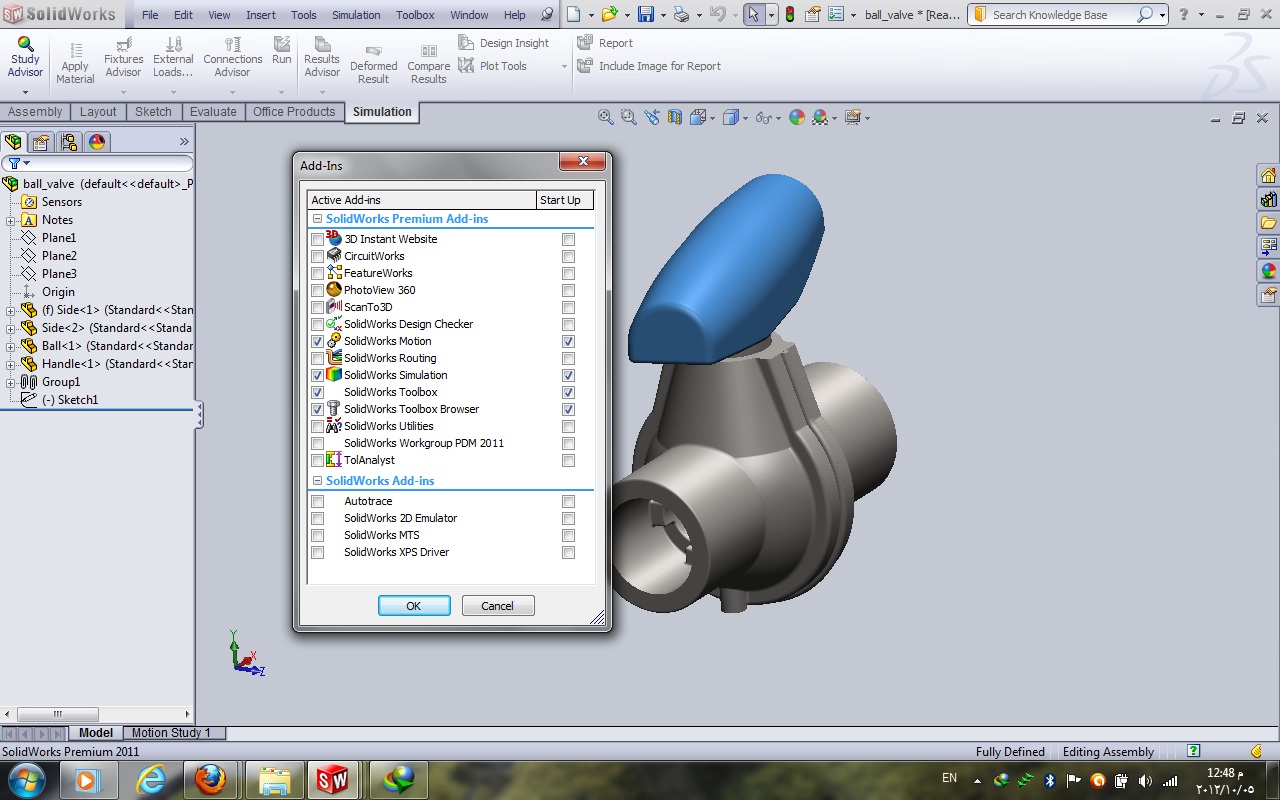Click the Active Add-ins column header
Image resolution: width=1280 pixels, height=800 pixels.
point(422,200)
